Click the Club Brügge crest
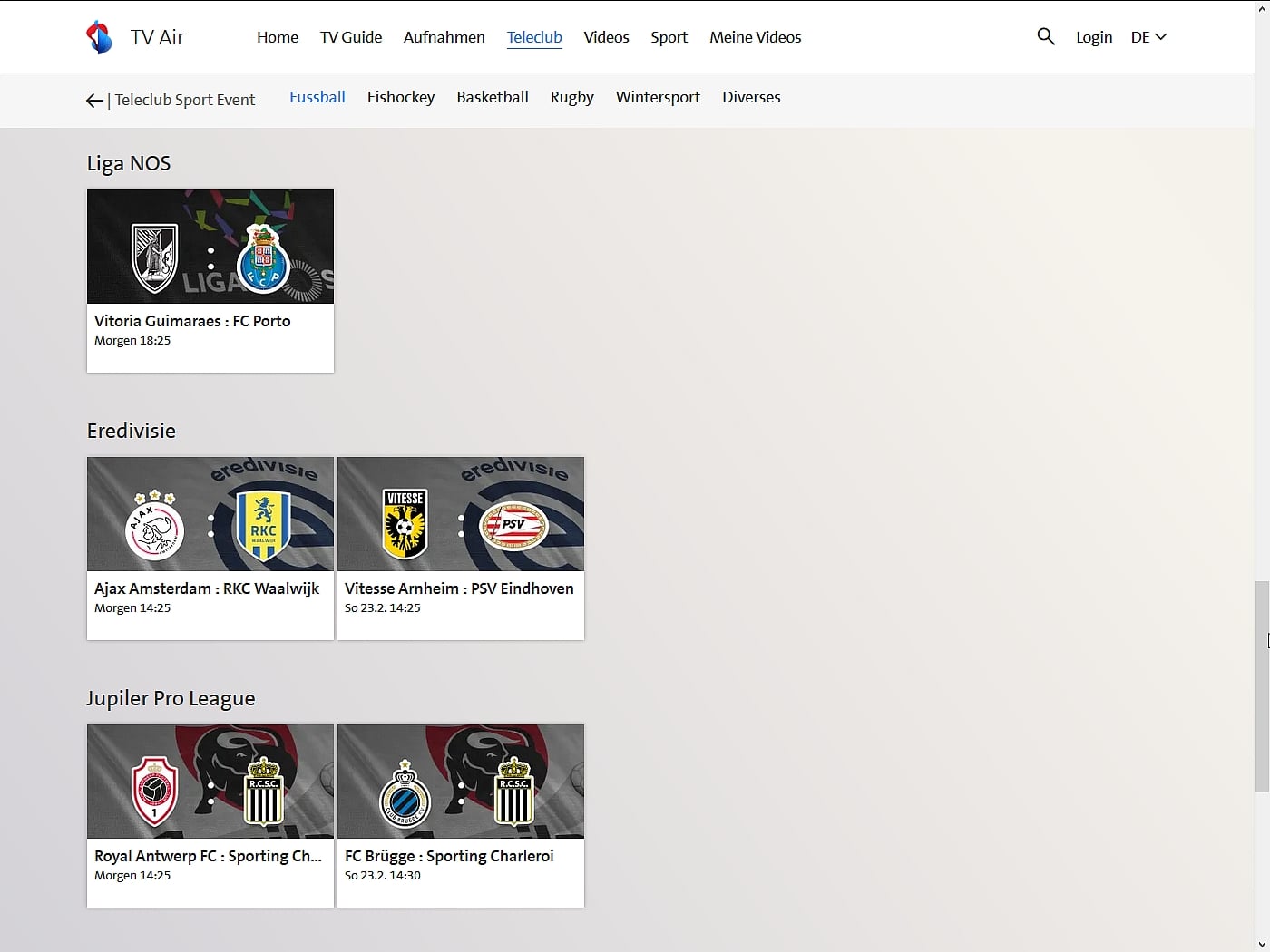 (x=405, y=793)
